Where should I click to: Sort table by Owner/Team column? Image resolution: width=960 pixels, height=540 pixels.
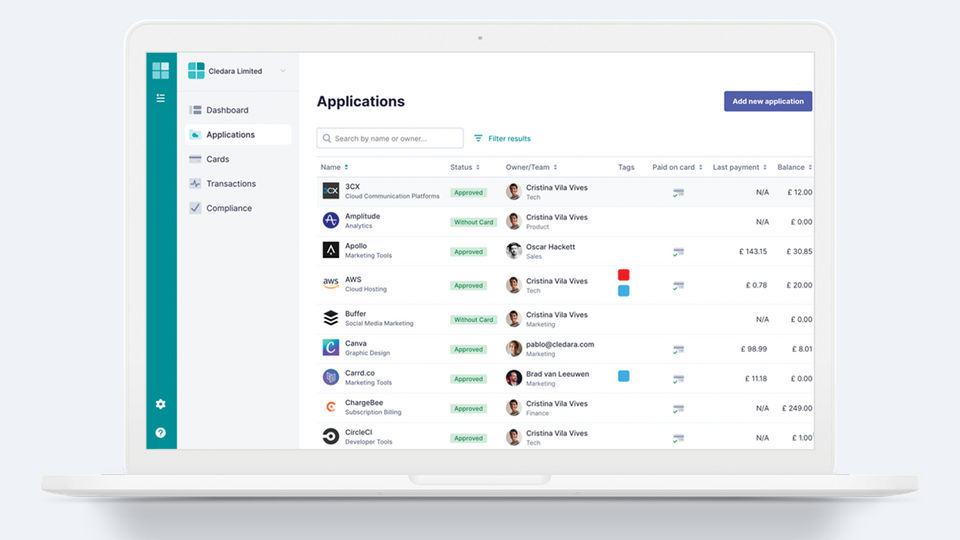[x=531, y=167]
